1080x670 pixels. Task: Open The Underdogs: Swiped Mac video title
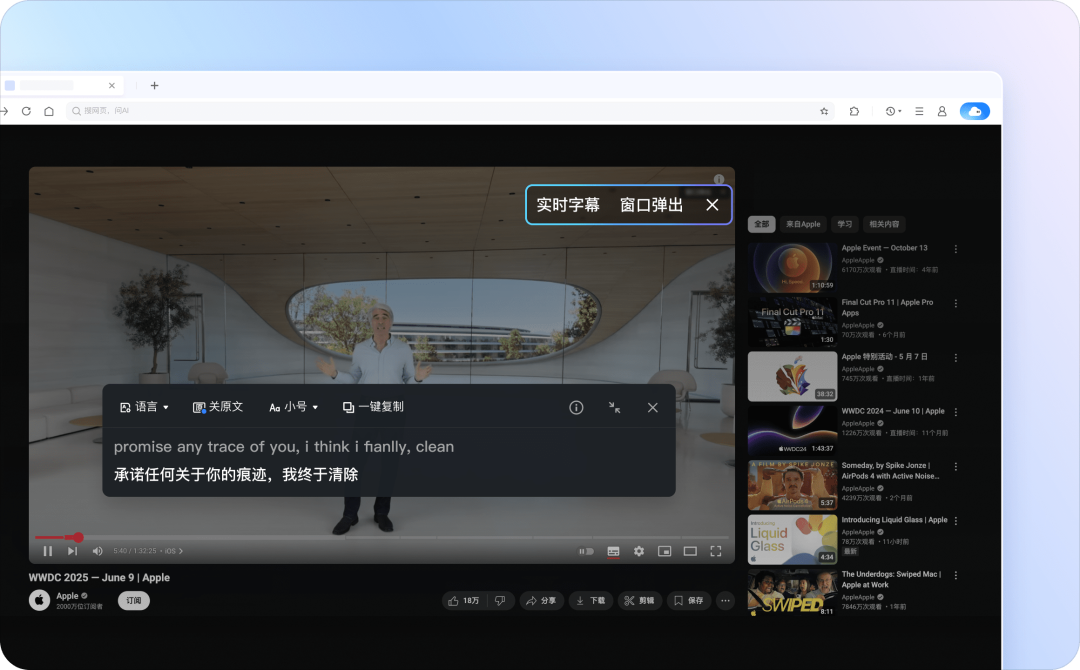point(891,579)
